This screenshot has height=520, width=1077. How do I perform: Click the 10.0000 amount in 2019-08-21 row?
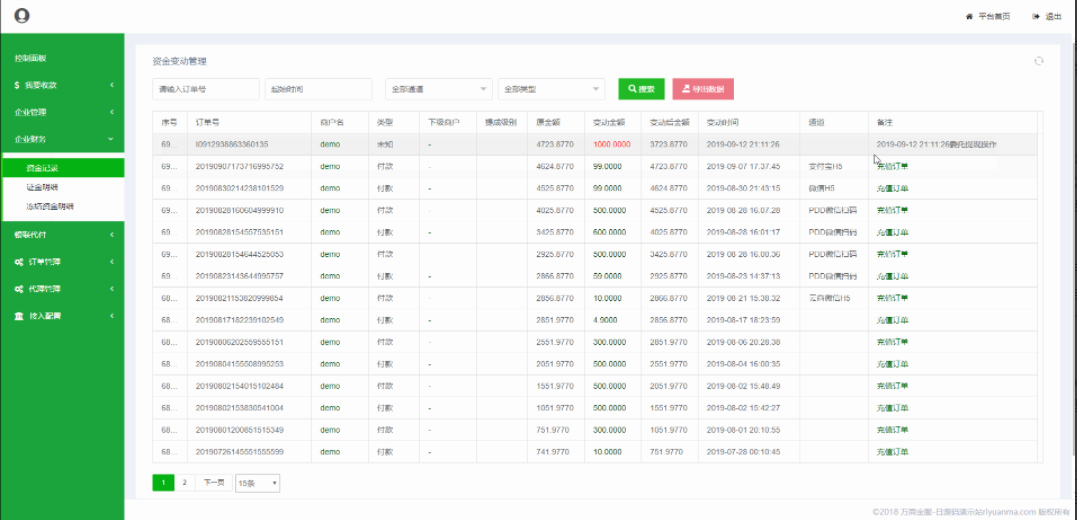607,298
